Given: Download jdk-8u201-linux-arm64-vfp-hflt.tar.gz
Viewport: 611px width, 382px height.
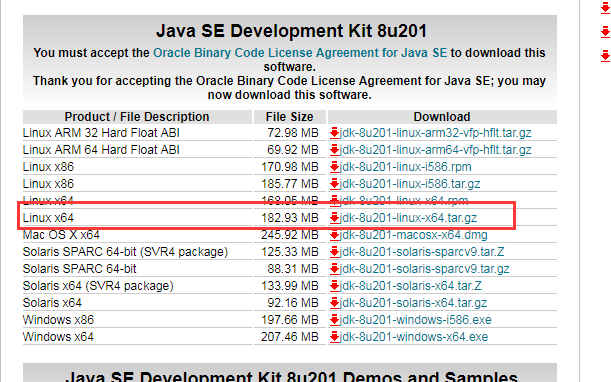Looking at the screenshot, I should click(x=436, y=150).
